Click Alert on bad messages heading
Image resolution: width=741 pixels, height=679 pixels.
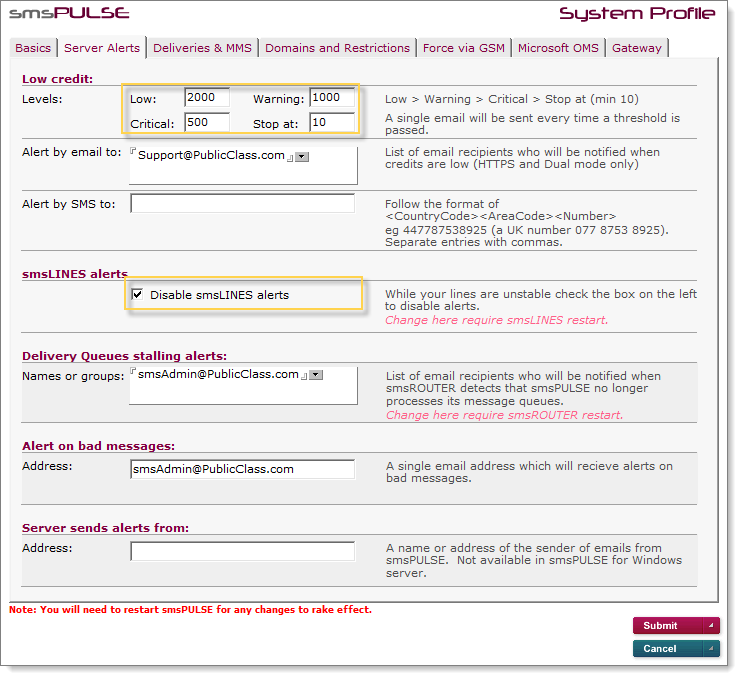98,446
